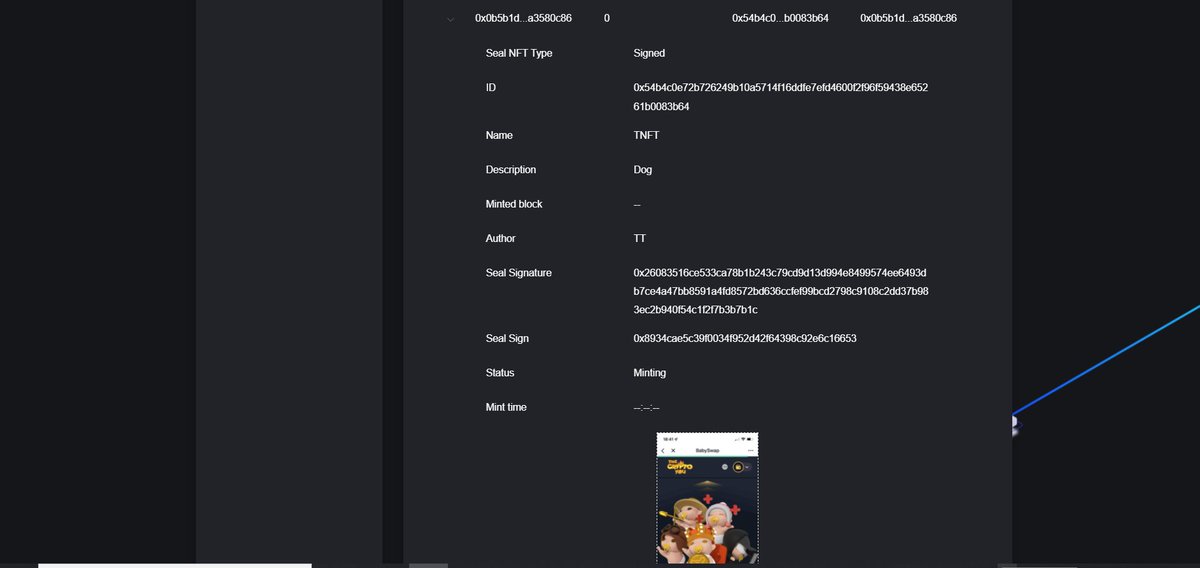Image resolution: width=1200 pixels, height=568 pixels.
Task: Click the Minting status value
Action: point(649,373)
